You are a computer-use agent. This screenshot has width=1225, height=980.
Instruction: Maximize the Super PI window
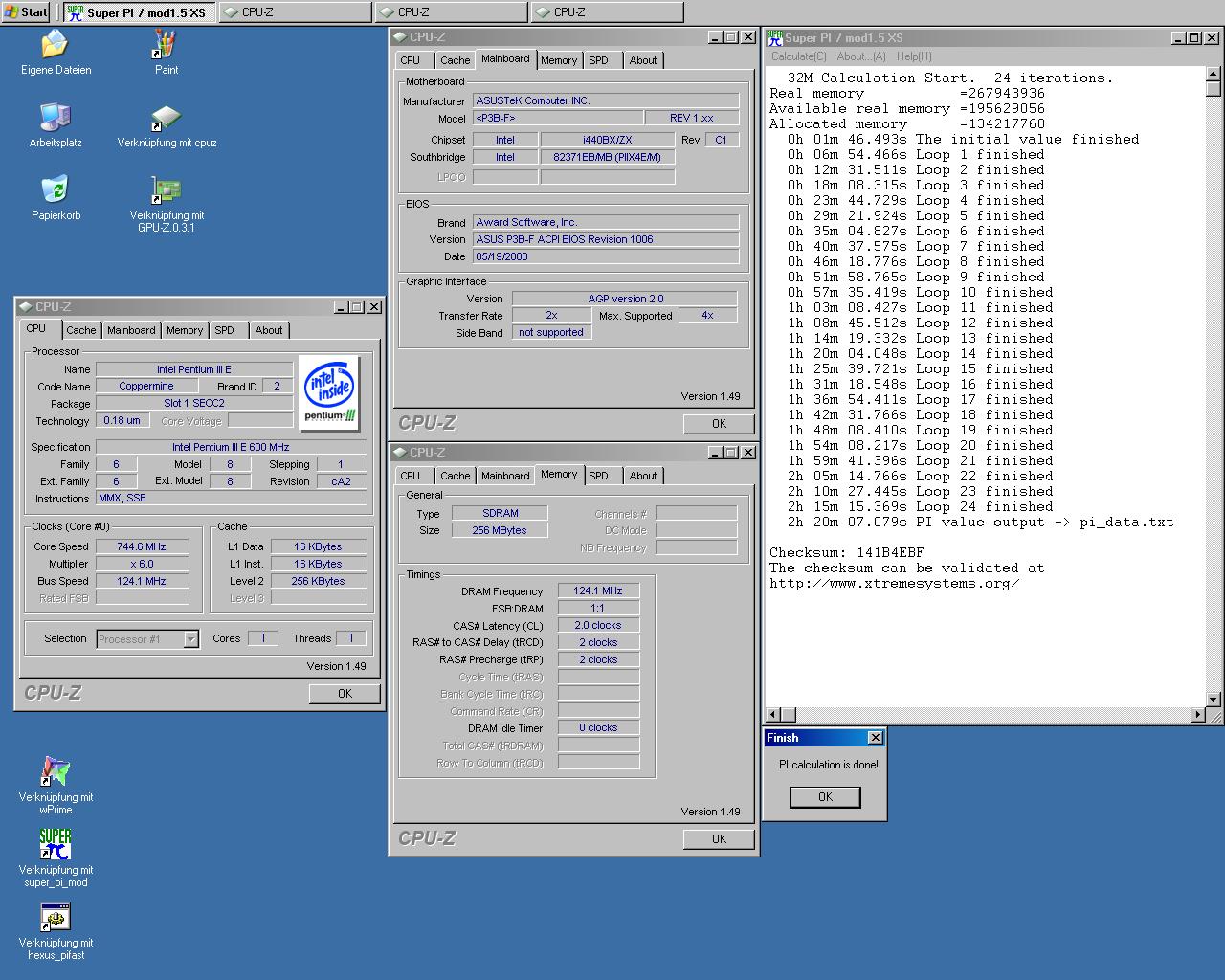click(1193, 37)
